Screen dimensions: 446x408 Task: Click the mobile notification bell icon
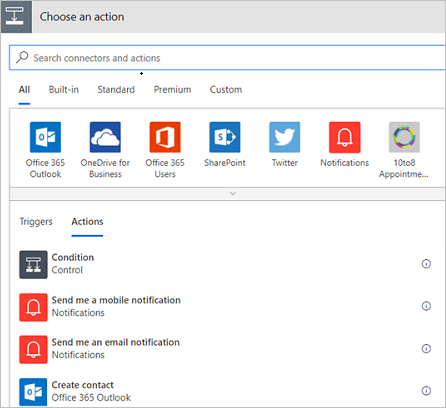coord(33,307)
